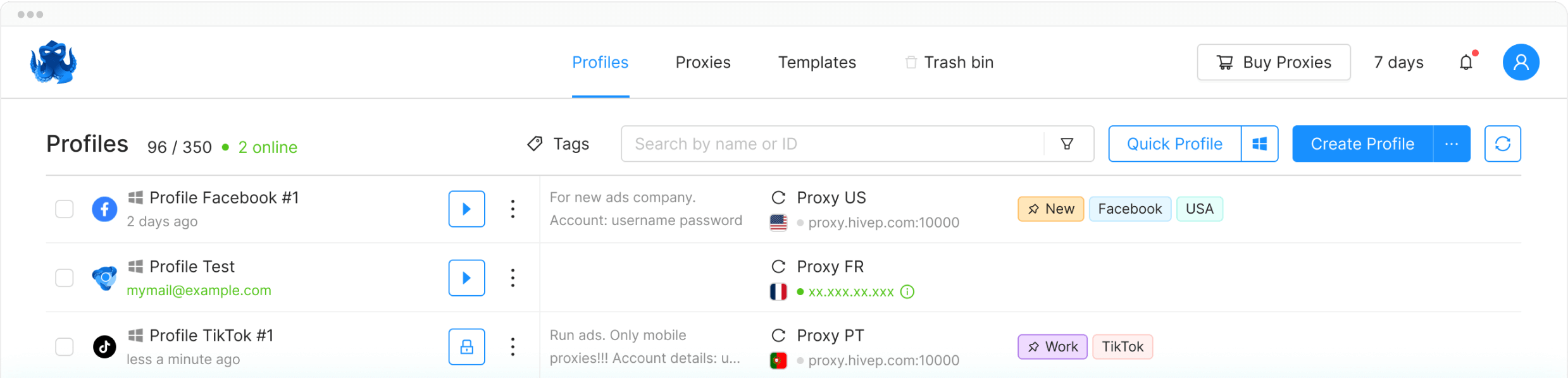Open the user account avatar
The height and width of the screenshot is (378, 1568).
point(1521,63)
